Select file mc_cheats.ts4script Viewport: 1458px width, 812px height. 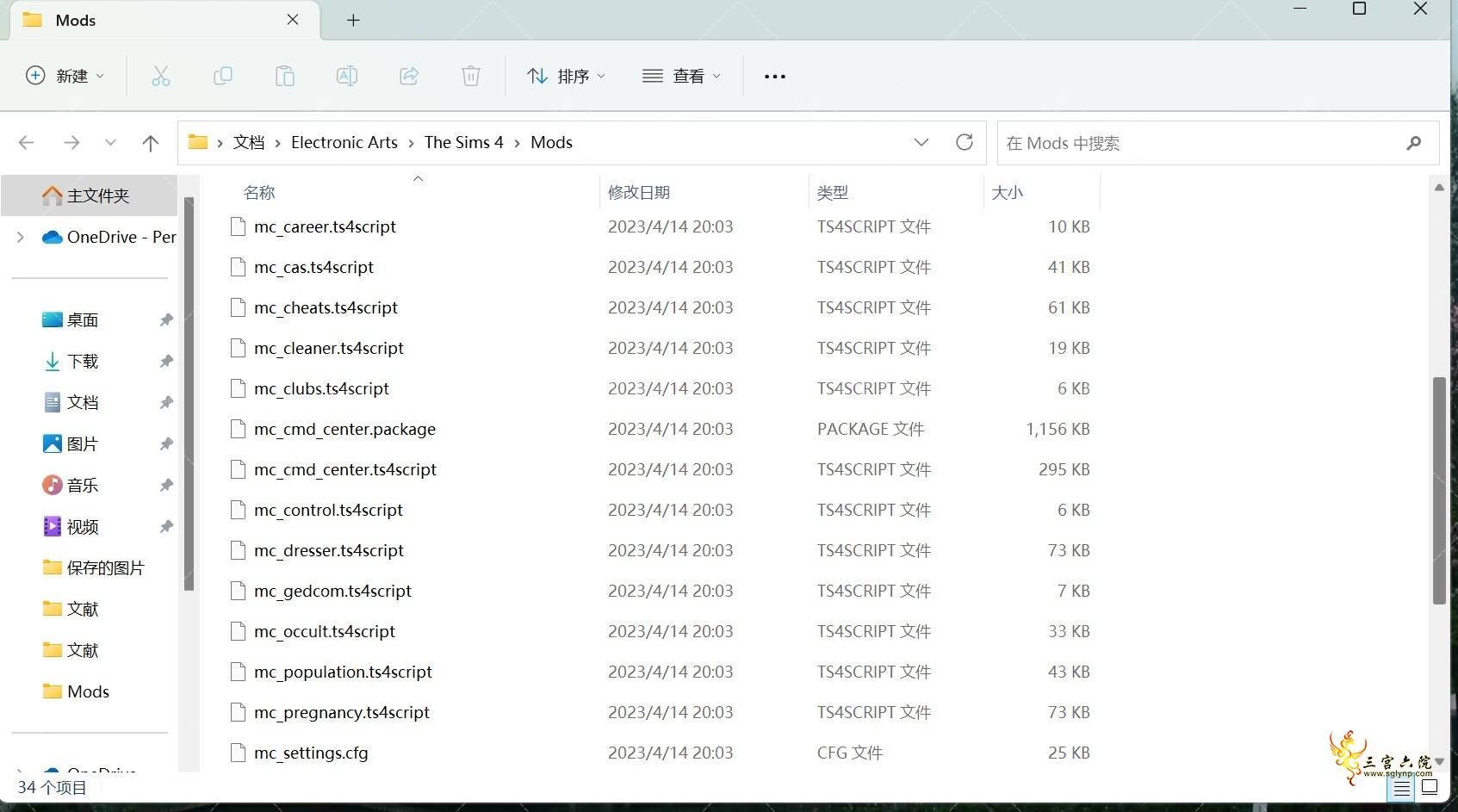click(326, 307)
